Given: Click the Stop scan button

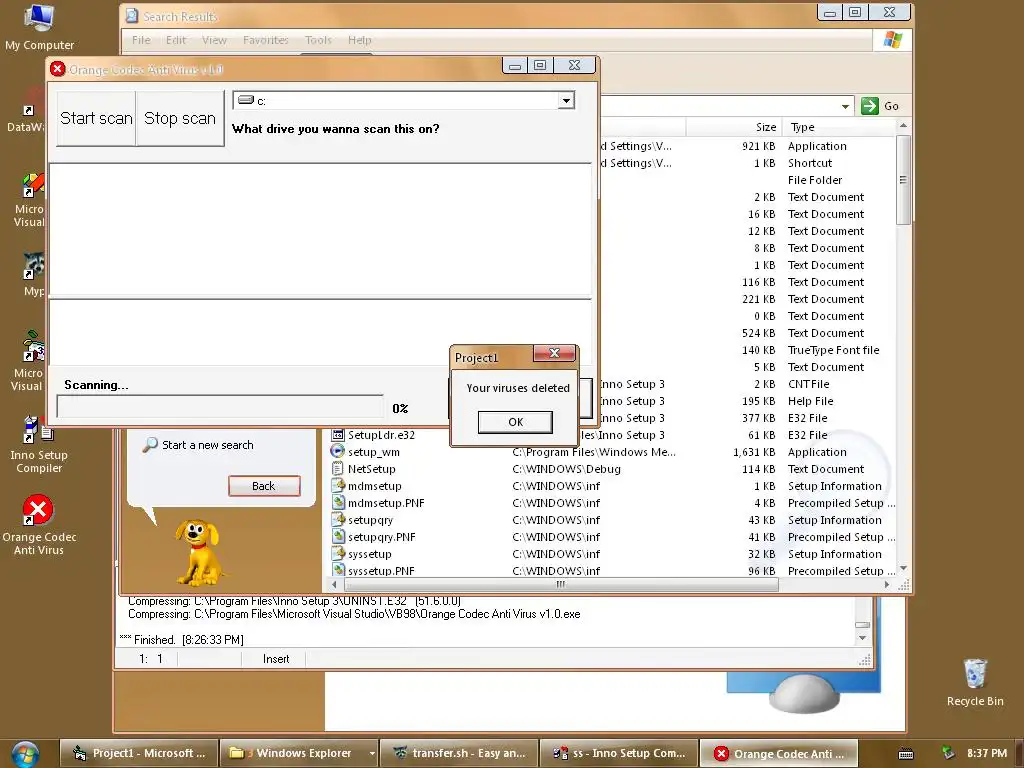Looking at the screenshot, I should click(x=180, y=118).
